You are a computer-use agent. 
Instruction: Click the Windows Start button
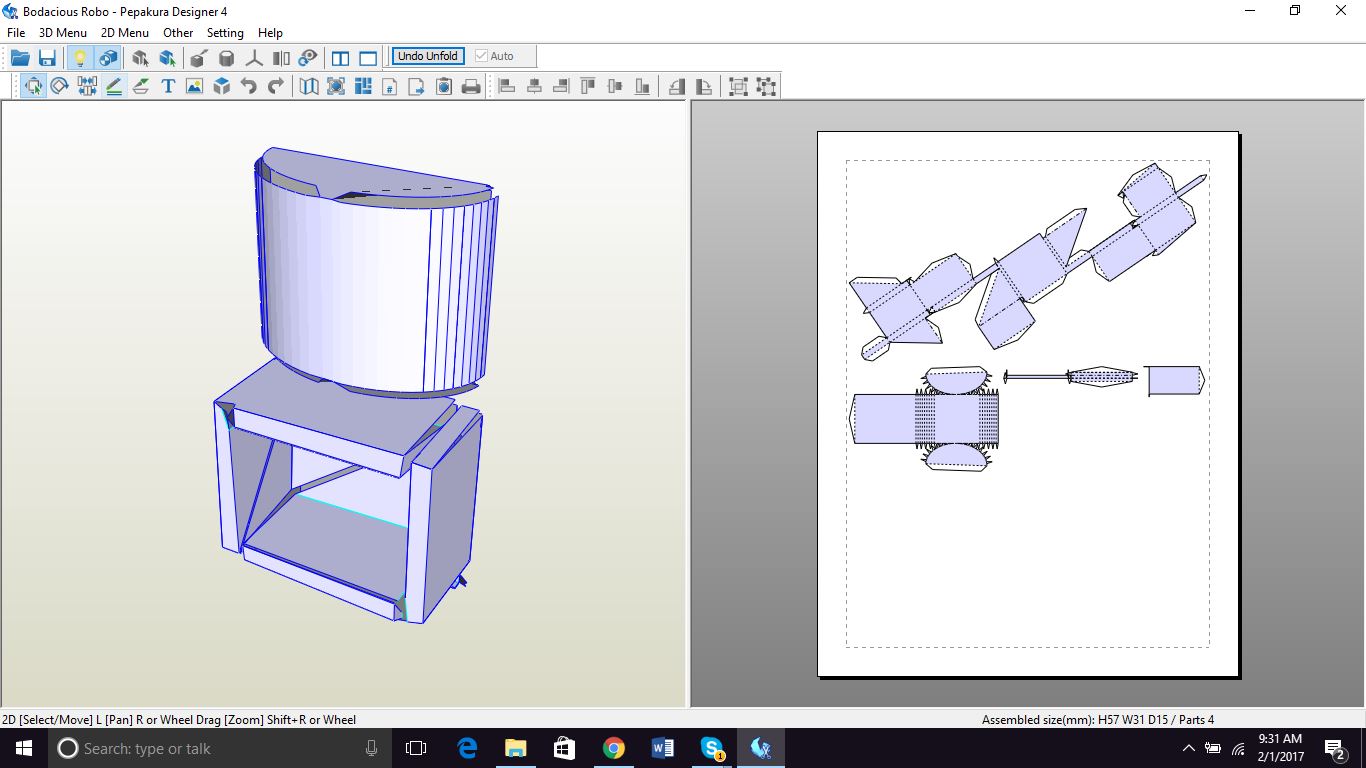point(24,748)
